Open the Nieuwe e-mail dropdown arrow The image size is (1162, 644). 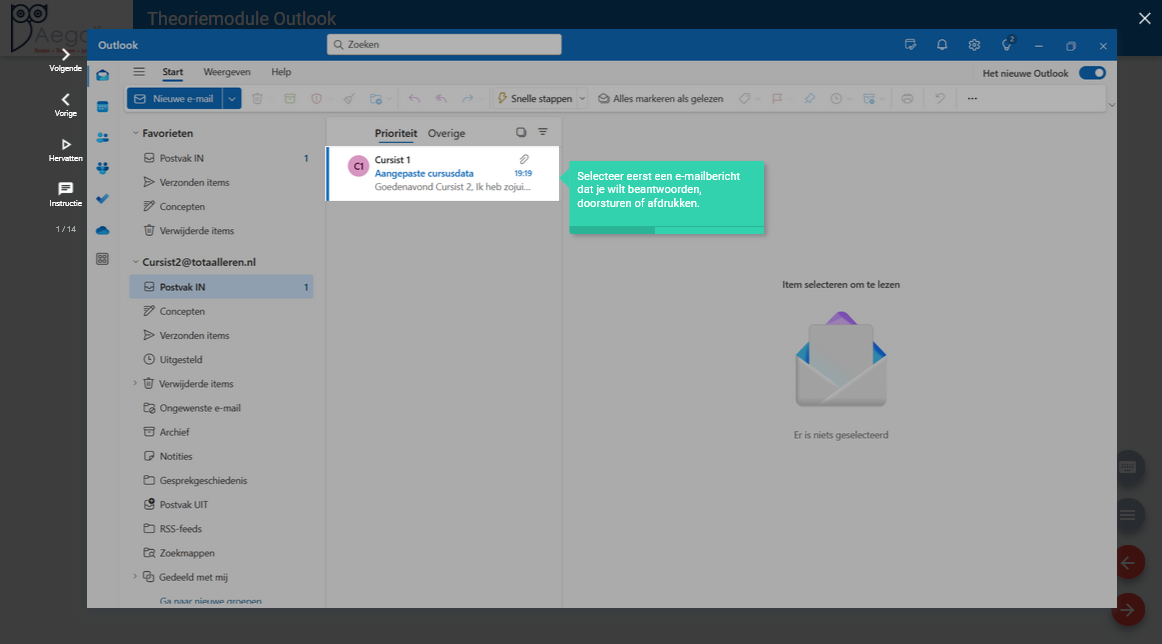[x=232, y=99]
